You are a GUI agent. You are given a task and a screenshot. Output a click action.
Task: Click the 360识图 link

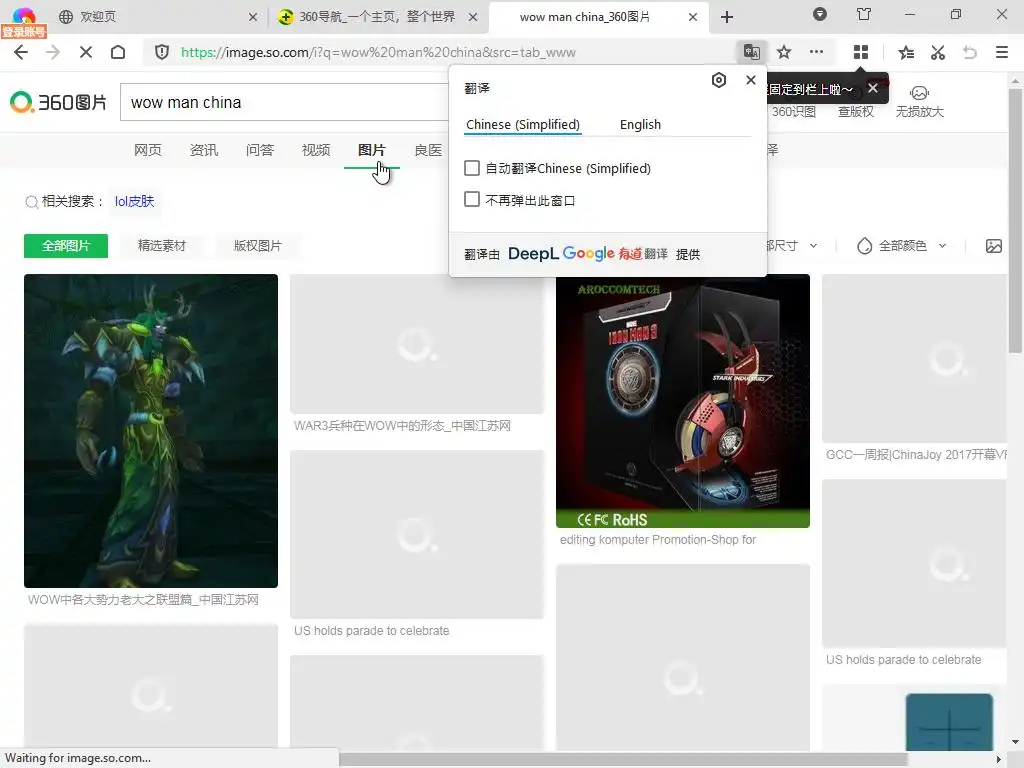[x=793, y=112]
